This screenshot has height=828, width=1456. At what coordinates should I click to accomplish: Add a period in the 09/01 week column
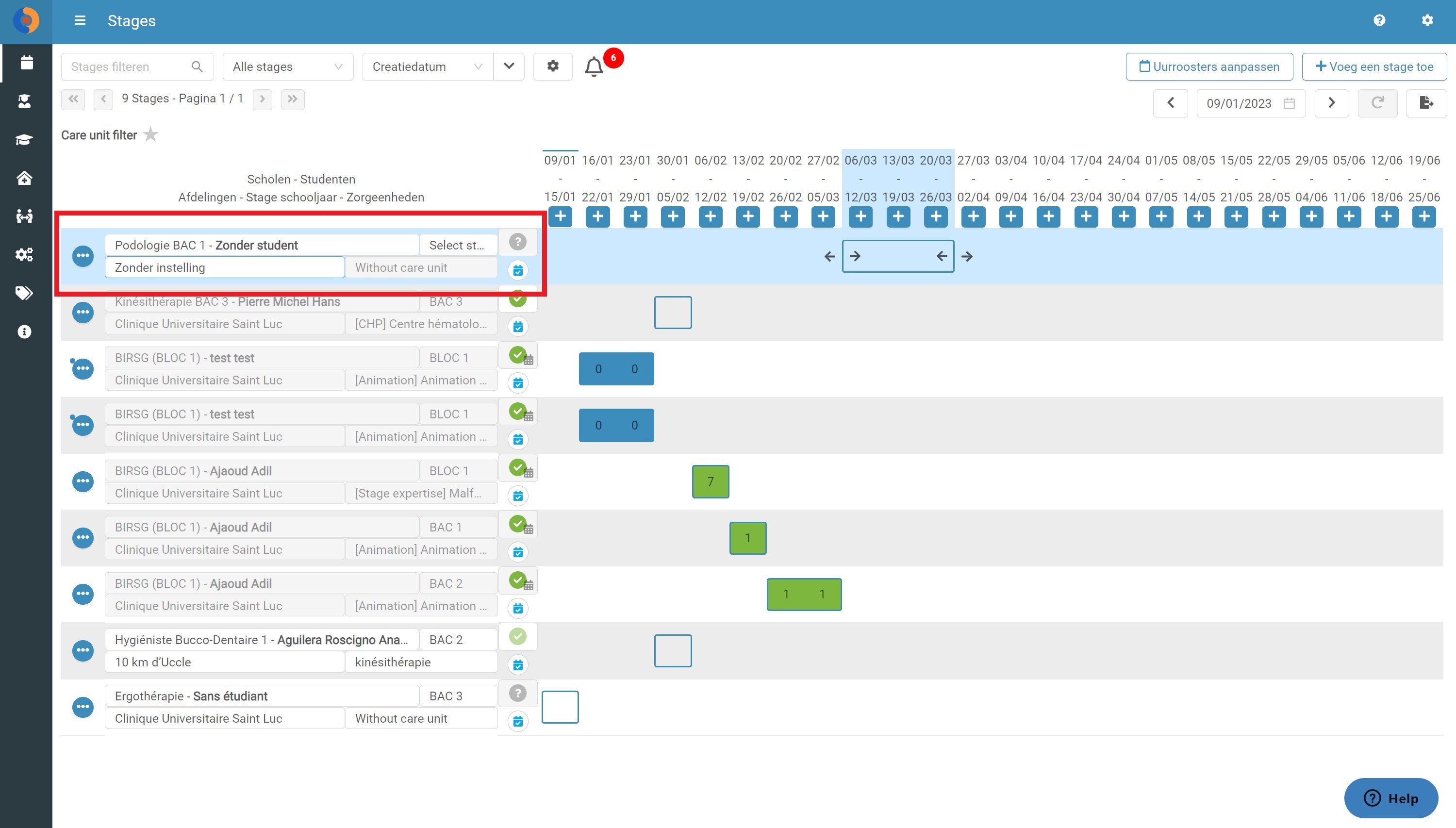[x=560, y=216]
